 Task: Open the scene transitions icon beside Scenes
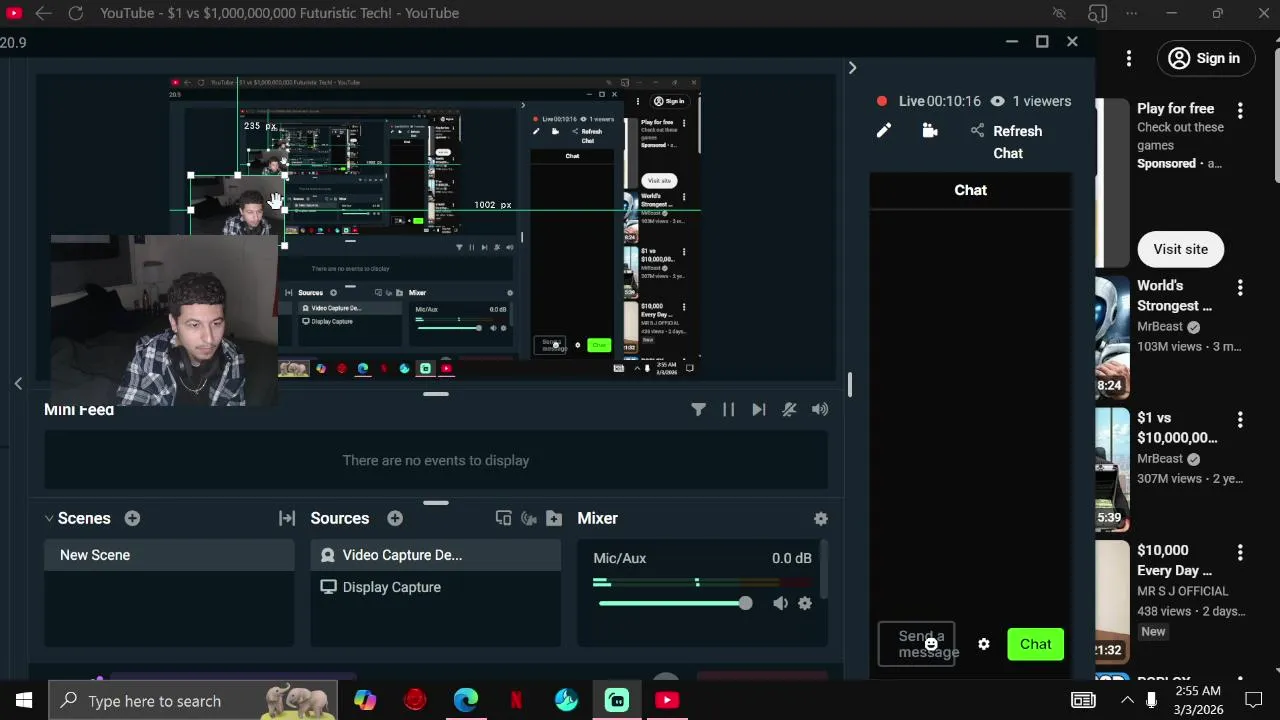click(287, 518)
